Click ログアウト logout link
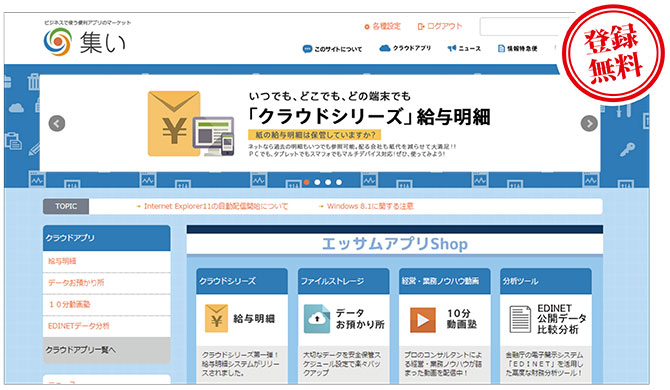The width and height of the screenshot is (670, 390). point(444,26)
